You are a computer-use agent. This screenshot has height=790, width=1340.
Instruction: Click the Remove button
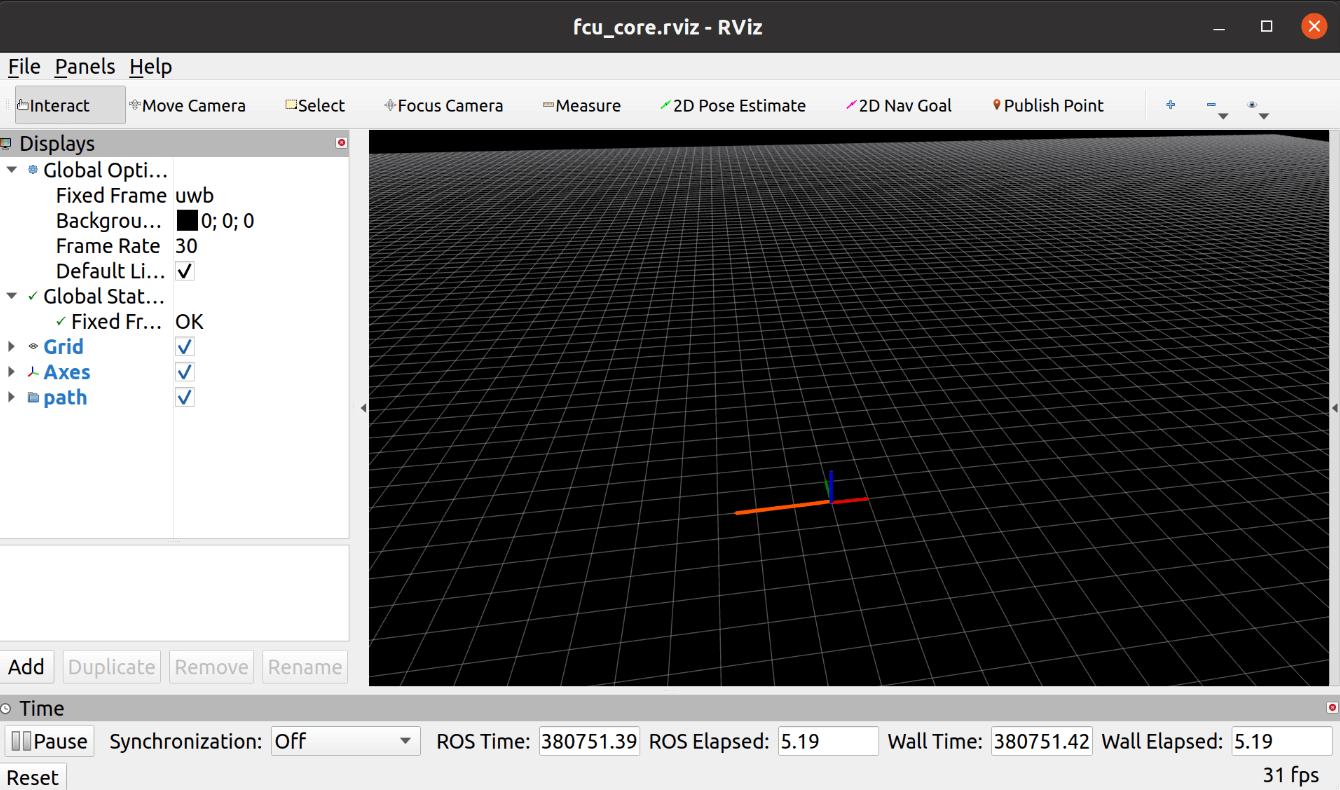pyautogui.click(x=211, y=667)
